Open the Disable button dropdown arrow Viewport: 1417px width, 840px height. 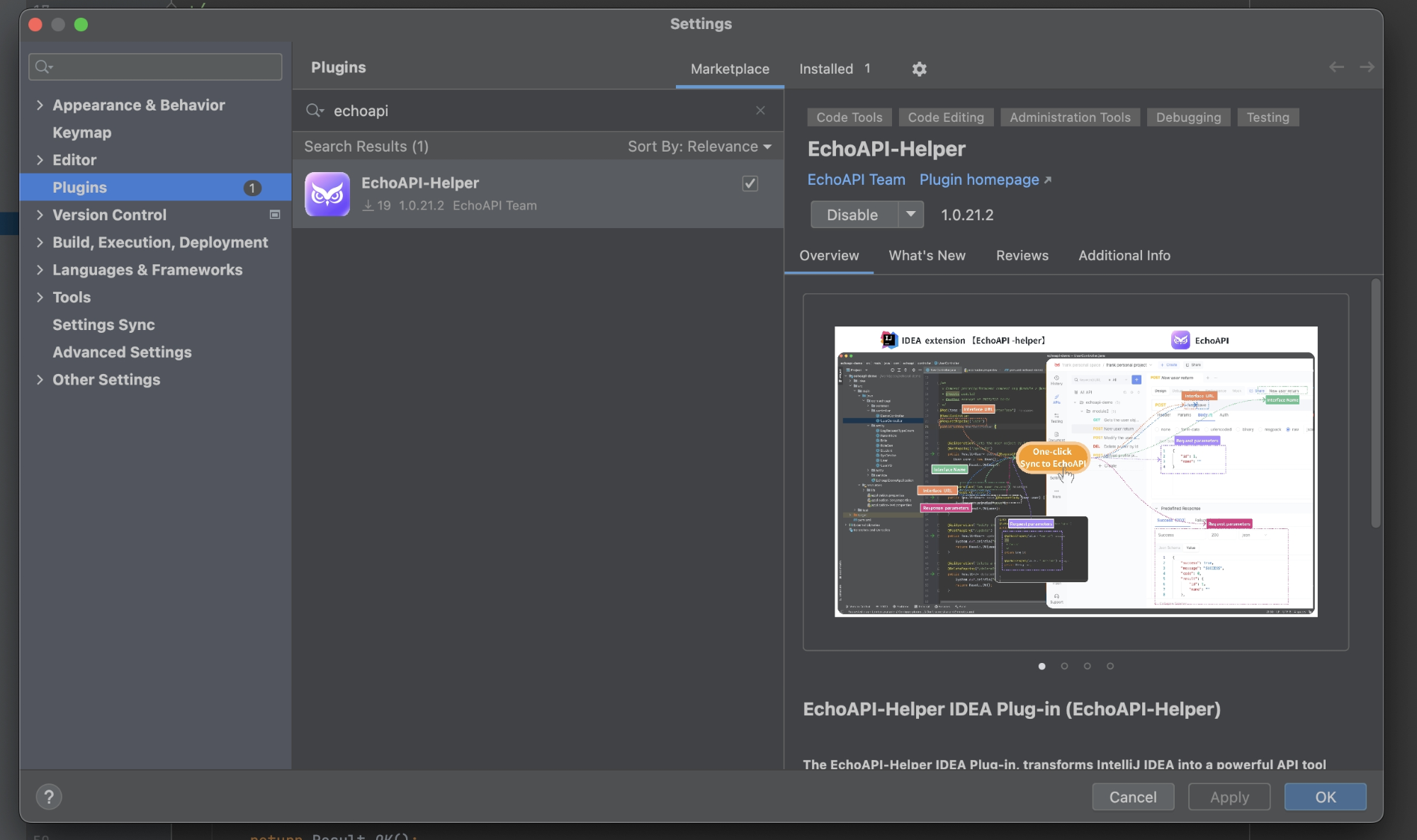[911, 215]
